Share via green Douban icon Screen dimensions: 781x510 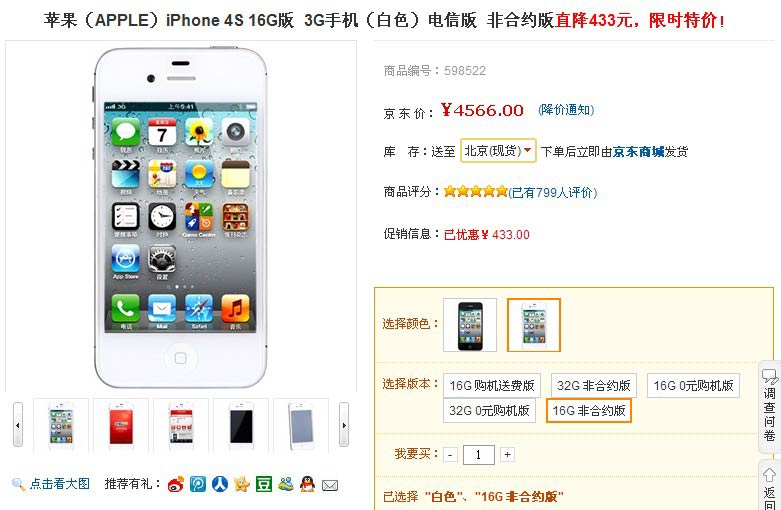[263, 484]
